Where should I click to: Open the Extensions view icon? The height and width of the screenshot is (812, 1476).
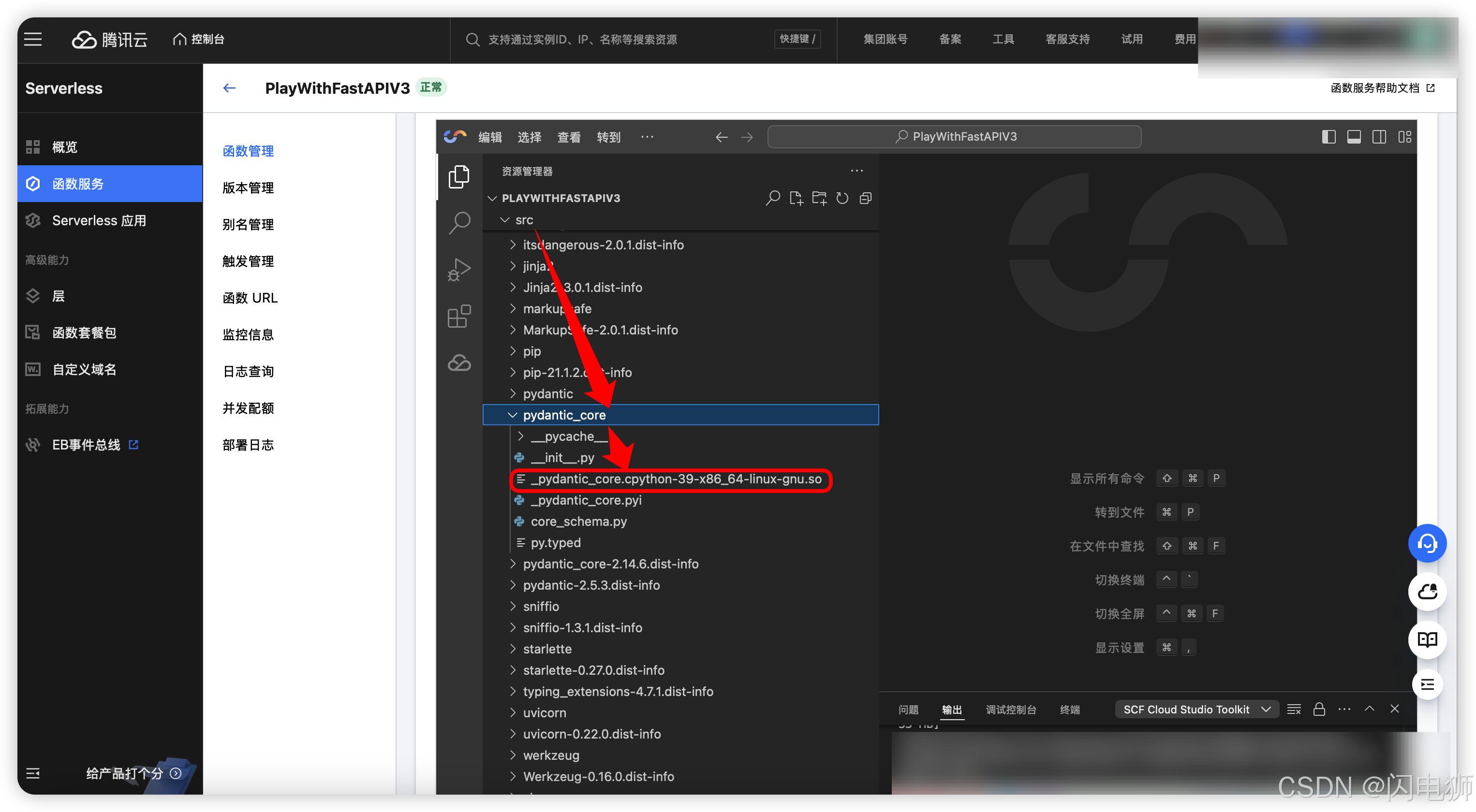(459, 316)
